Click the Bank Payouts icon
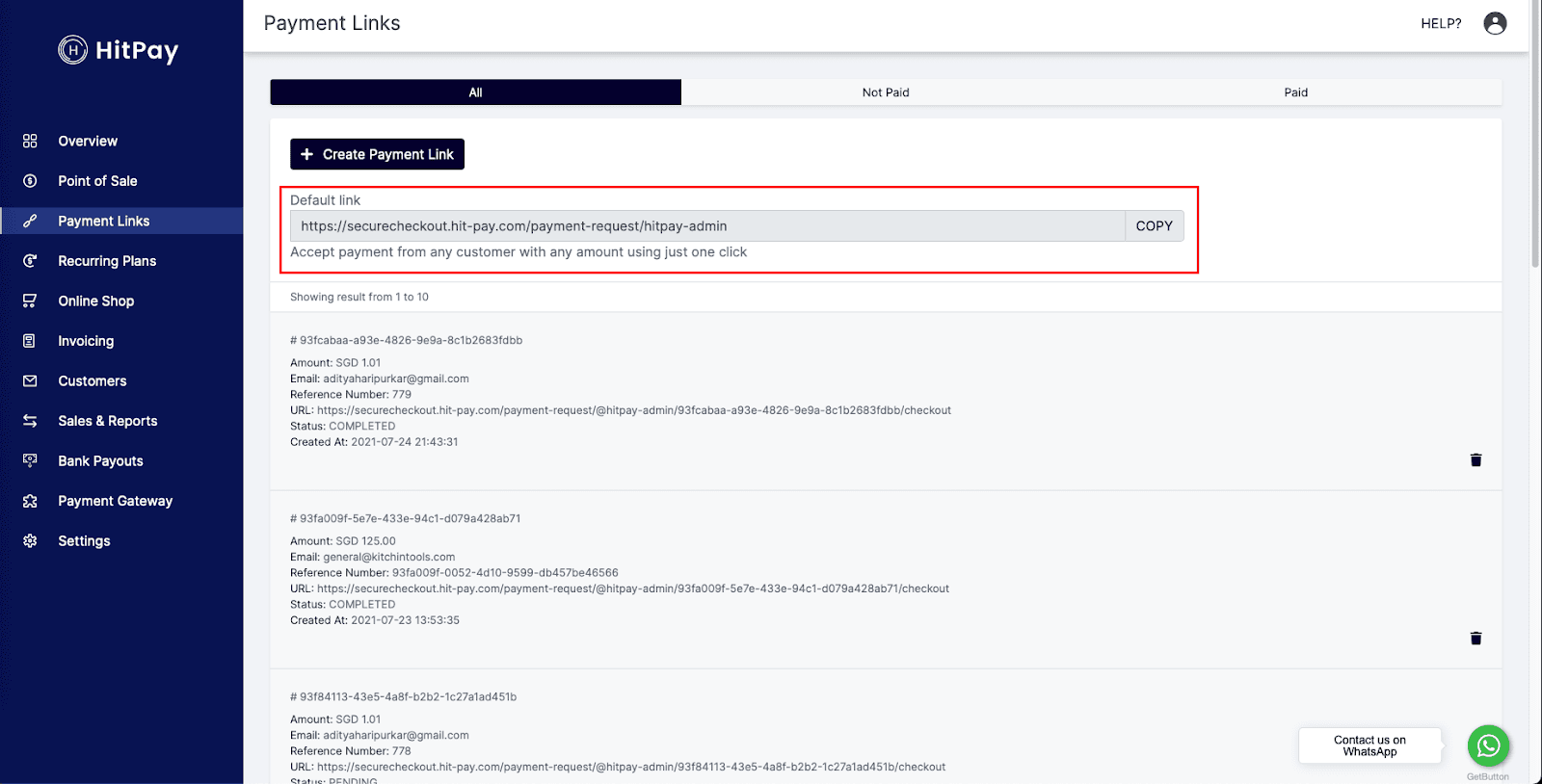The image size is (1542, 784). tap(30, 460)
